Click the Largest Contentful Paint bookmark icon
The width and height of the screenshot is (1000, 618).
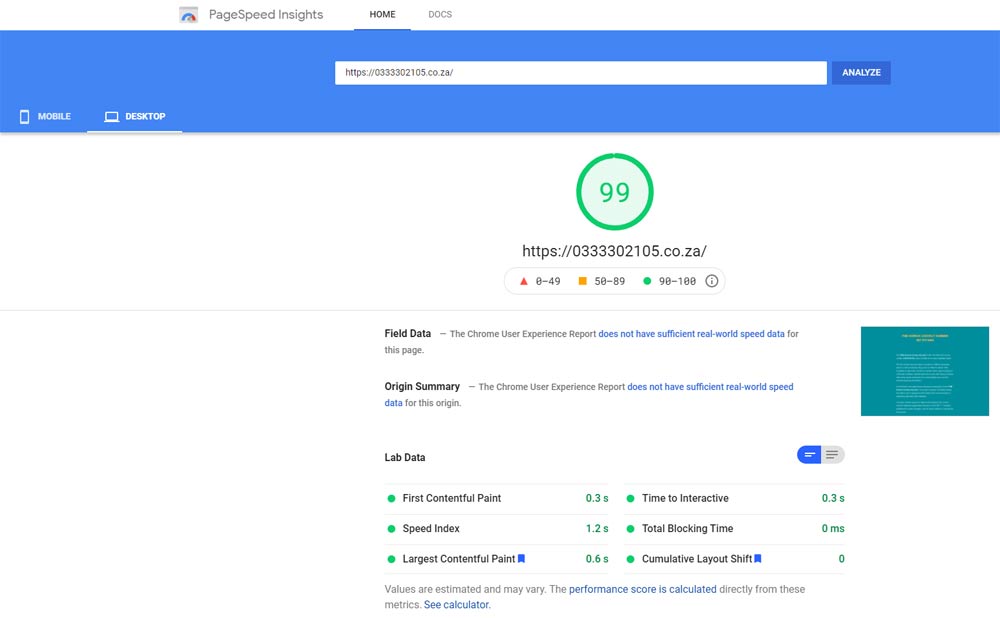click(521, 559)
